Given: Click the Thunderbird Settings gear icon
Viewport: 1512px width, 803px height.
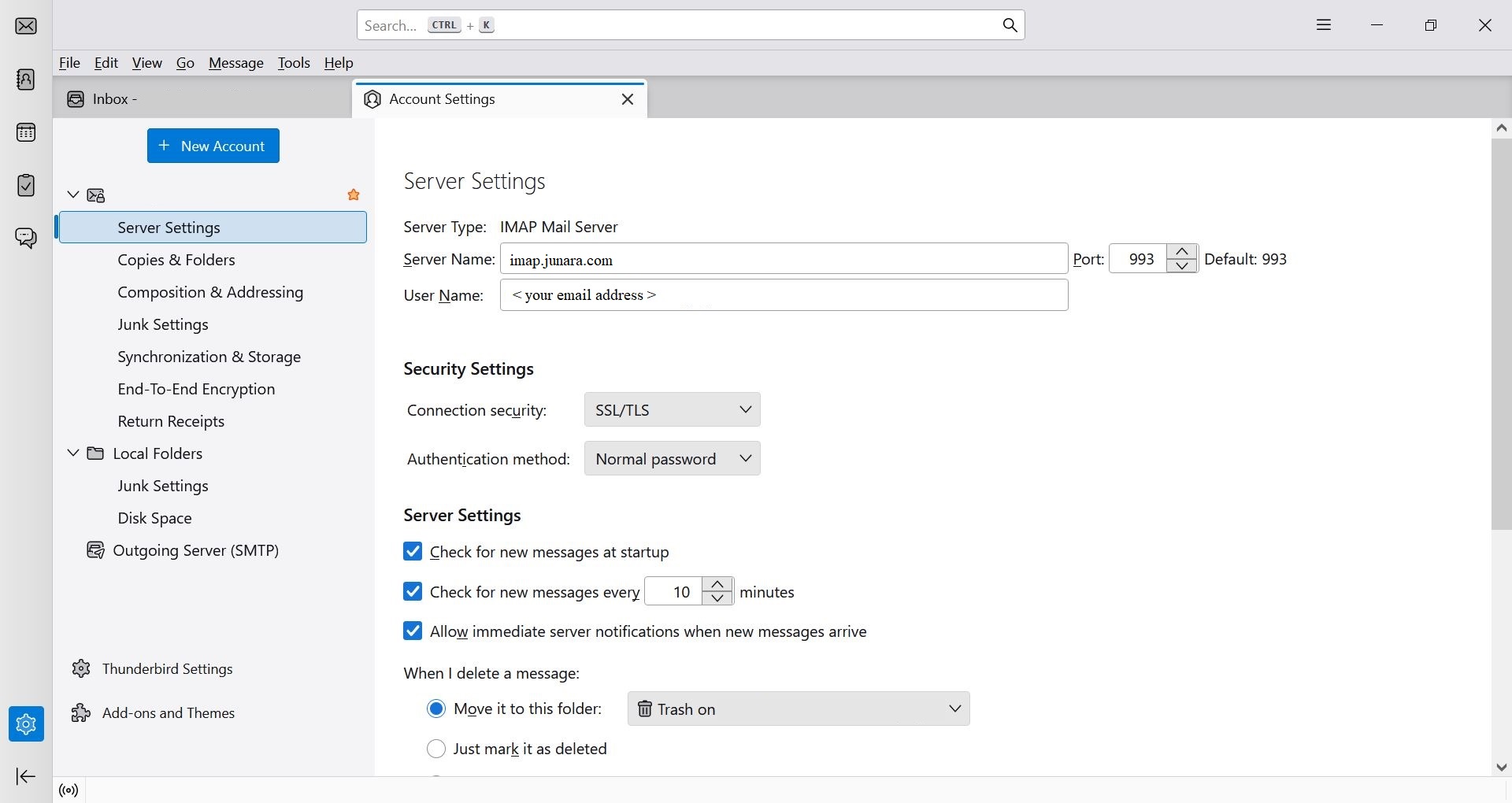Looking at the screenshot, I should tap(81, 668).
